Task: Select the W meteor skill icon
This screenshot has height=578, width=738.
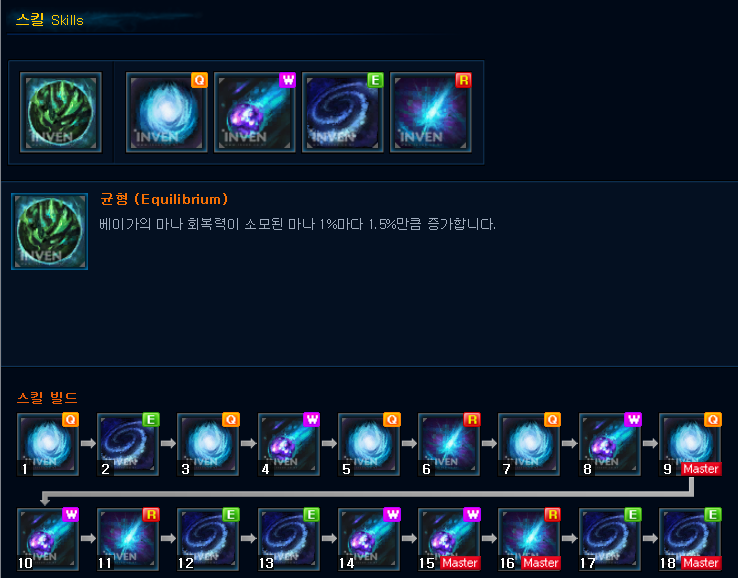Action: click(255, 112)
